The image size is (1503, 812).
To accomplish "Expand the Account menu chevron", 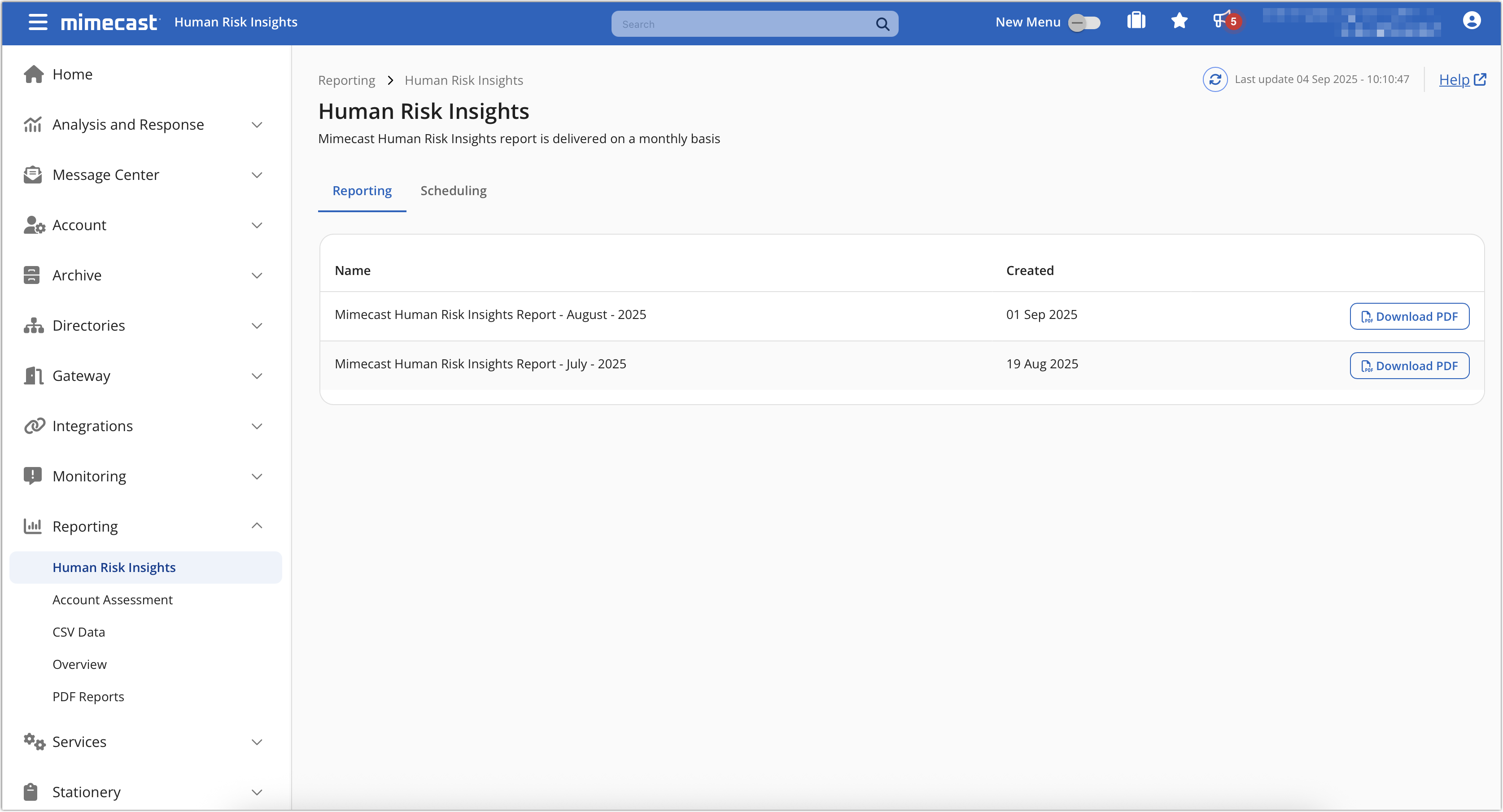I will click(257, 225).
